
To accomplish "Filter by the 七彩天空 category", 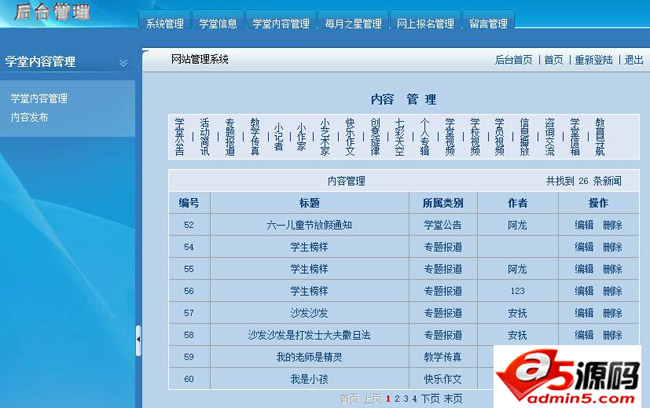I will (x=400, y=137).
